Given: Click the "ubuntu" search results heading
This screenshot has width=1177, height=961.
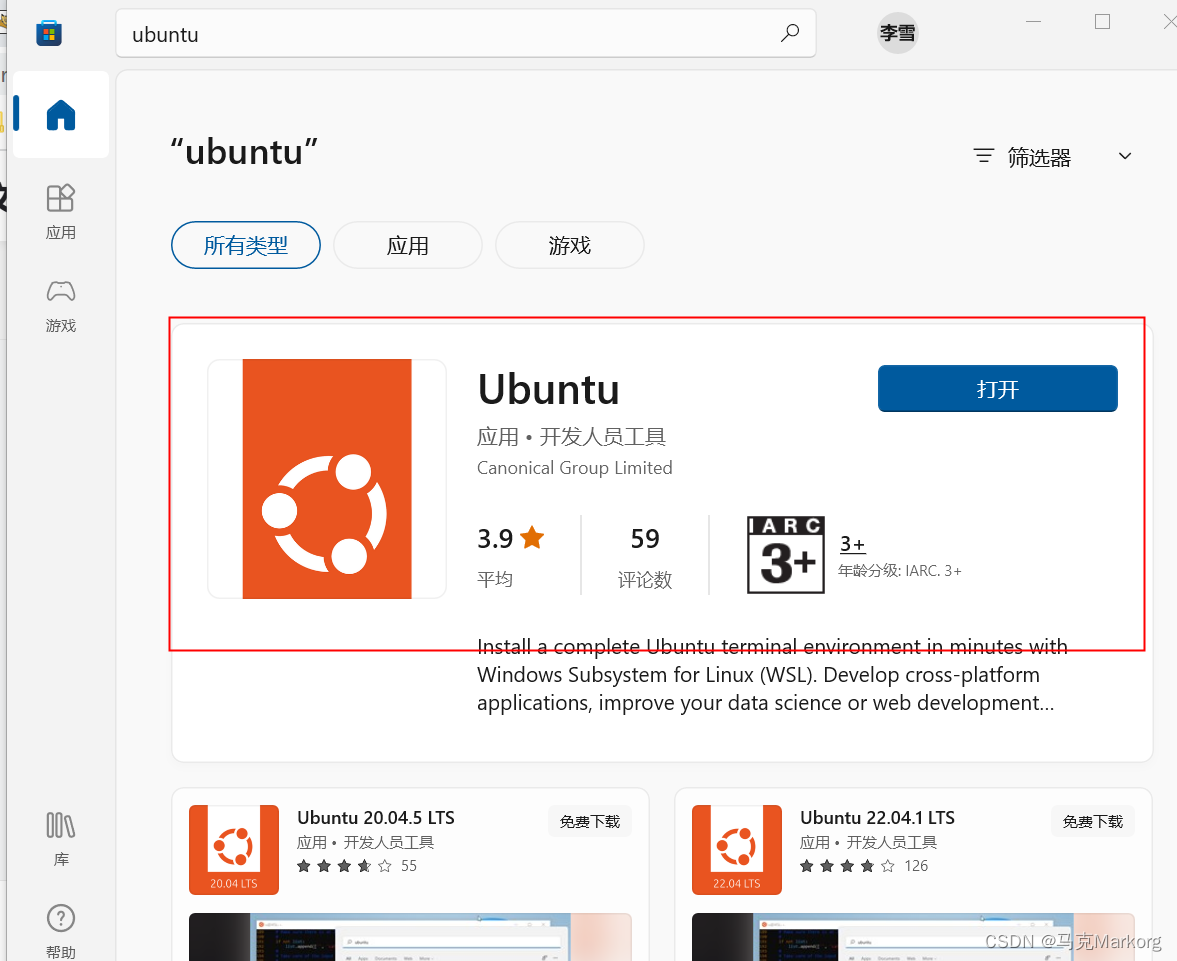Looking at the screenshot, I should tap(244, 152).
